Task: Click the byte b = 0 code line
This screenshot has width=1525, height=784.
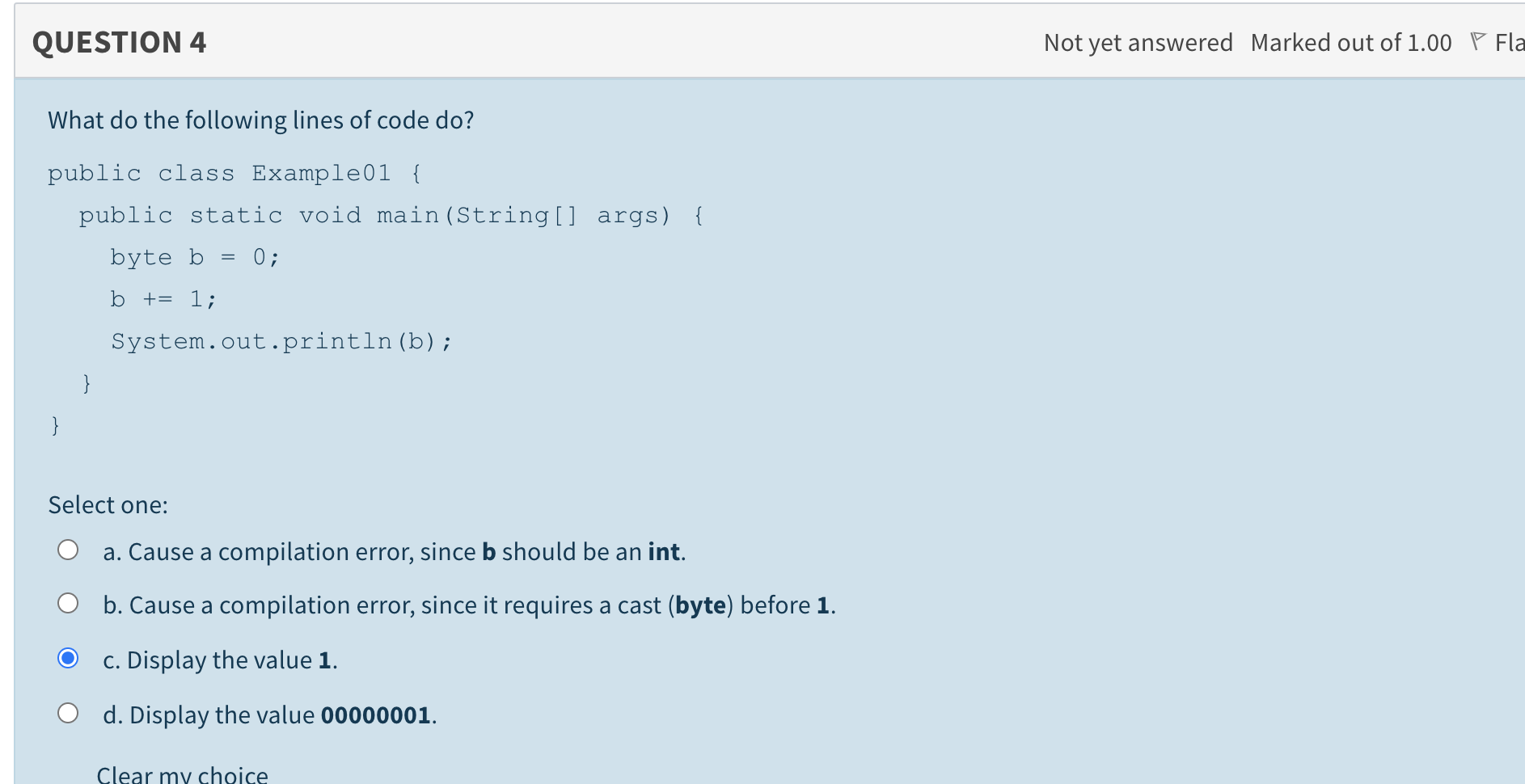Action: [x=194, y=256]
